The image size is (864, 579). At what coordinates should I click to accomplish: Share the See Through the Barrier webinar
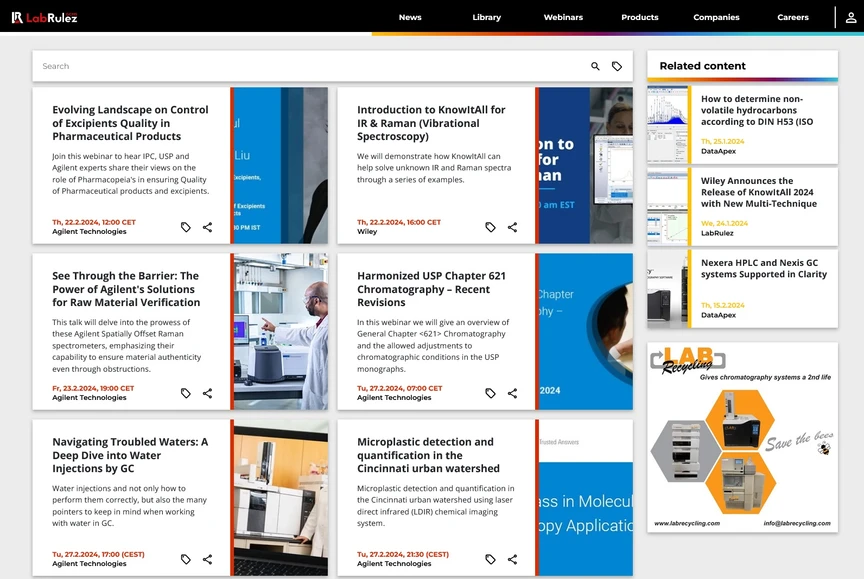[x=207, y=393]
